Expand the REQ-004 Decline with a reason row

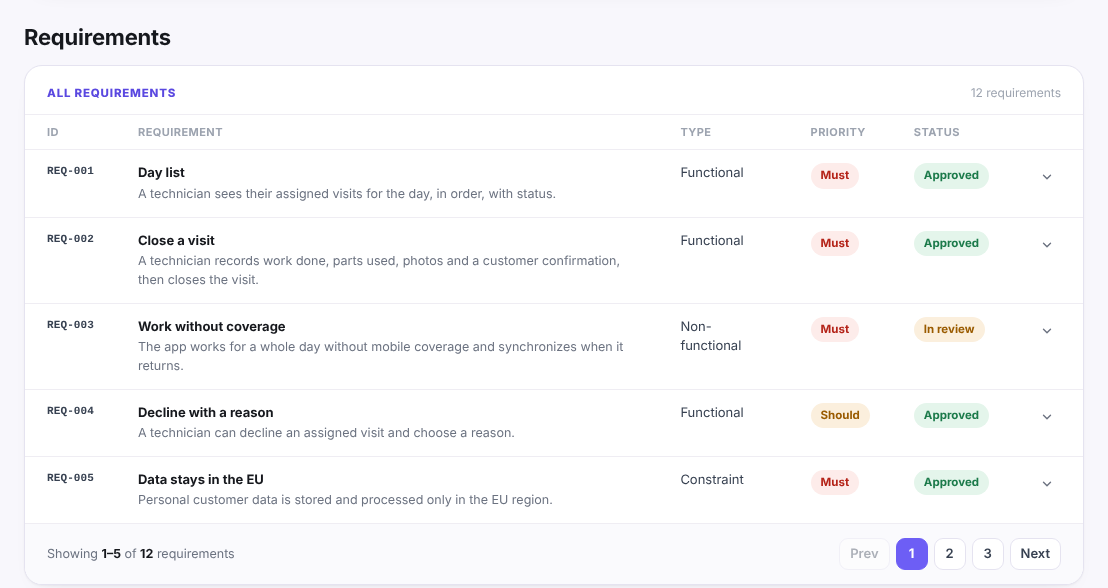click(1047, 417)
